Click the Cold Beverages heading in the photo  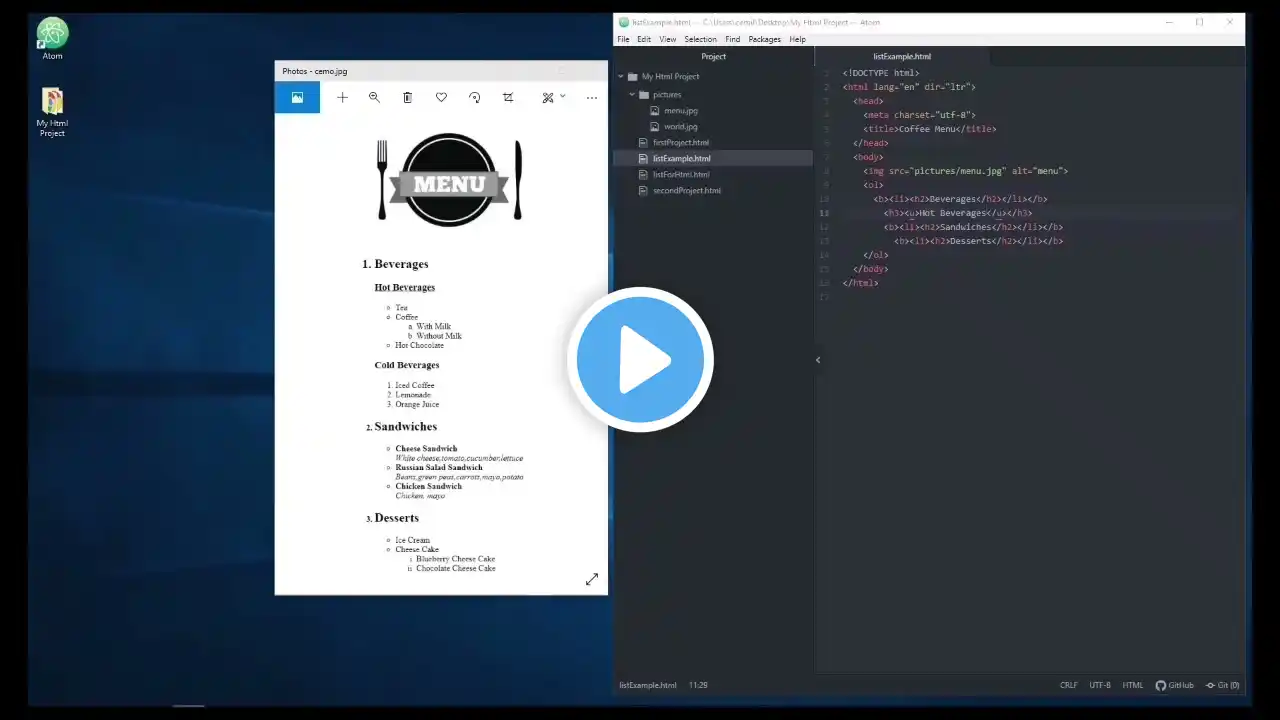[x=407, y=365]
